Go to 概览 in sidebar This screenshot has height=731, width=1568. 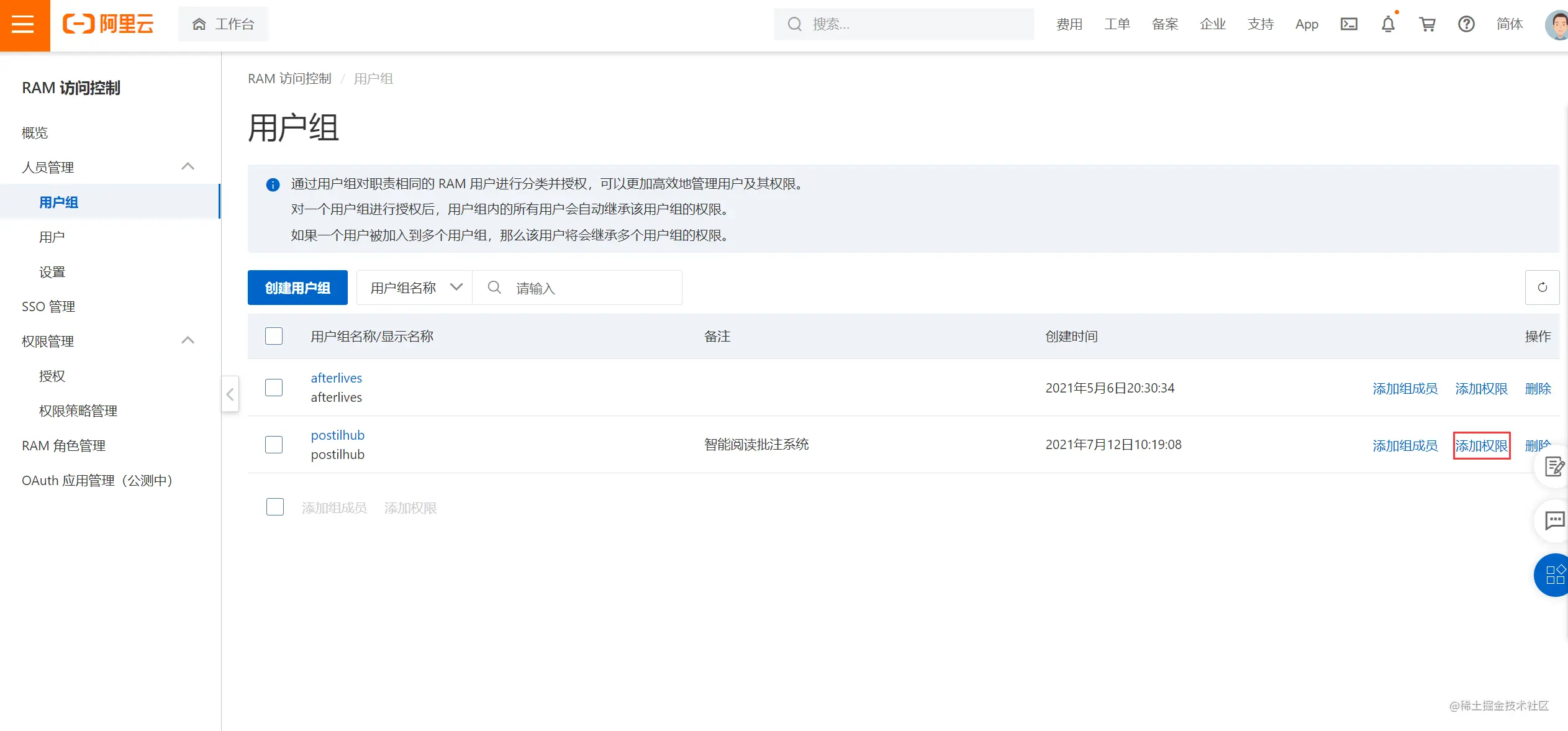tap(35, 132)
